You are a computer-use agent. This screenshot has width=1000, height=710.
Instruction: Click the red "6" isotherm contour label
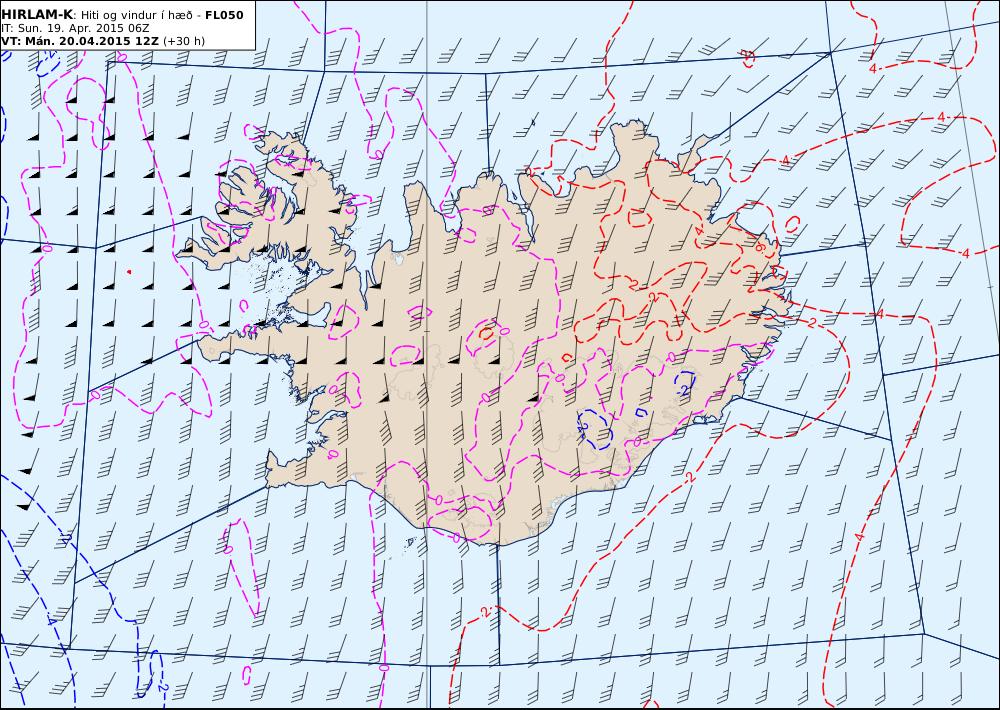pyautogui.click(x=760, y=247)
